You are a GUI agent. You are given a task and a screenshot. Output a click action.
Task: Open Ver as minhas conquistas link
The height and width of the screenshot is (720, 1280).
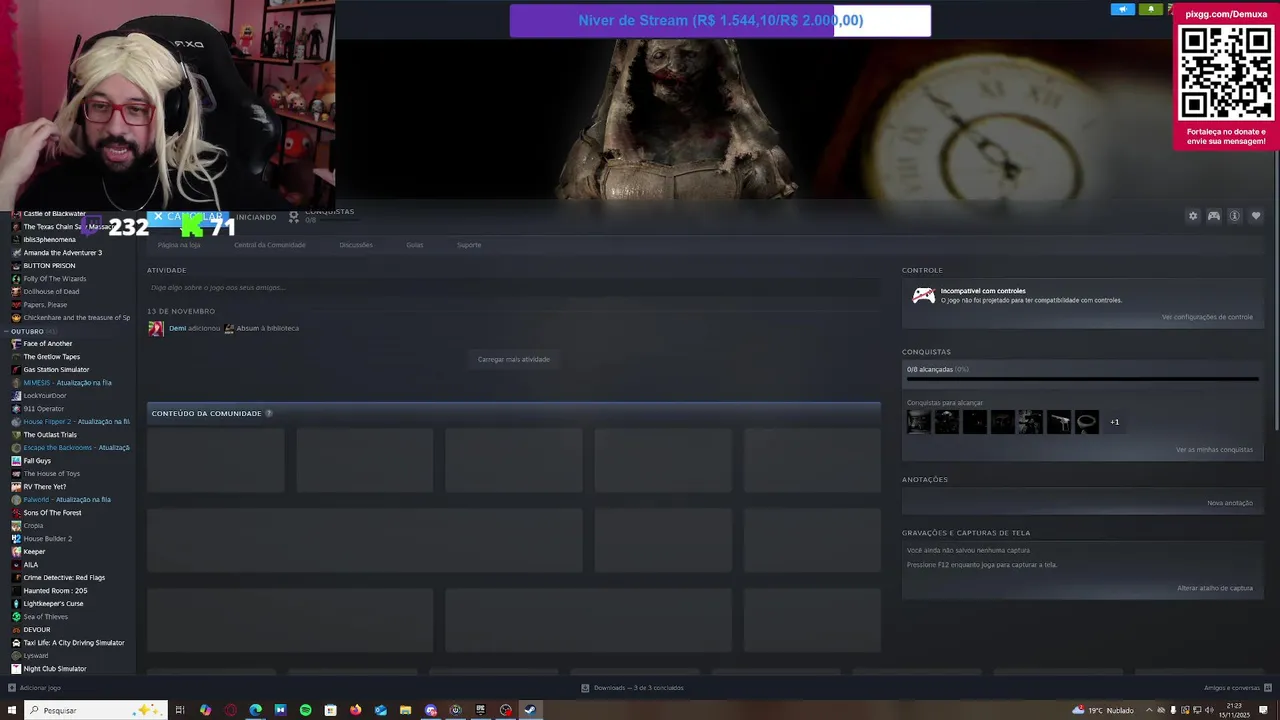pos(1214,450)
